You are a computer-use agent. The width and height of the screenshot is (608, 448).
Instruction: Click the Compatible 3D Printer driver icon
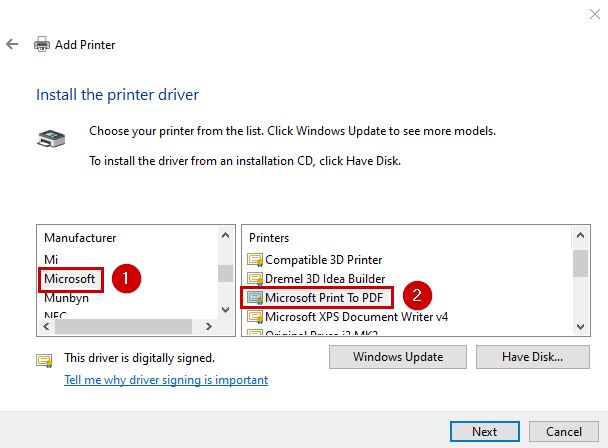click(x=255, y=259)
